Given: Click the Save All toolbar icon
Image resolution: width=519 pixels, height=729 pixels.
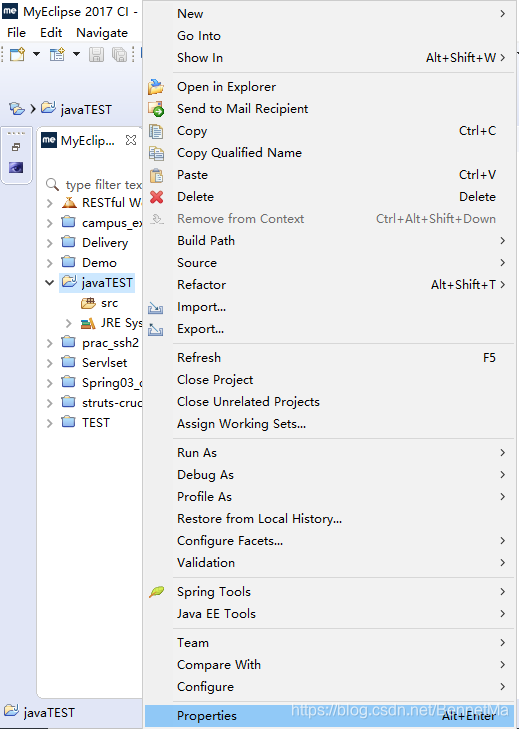Looking at the screenshot, I should [120, 55].
